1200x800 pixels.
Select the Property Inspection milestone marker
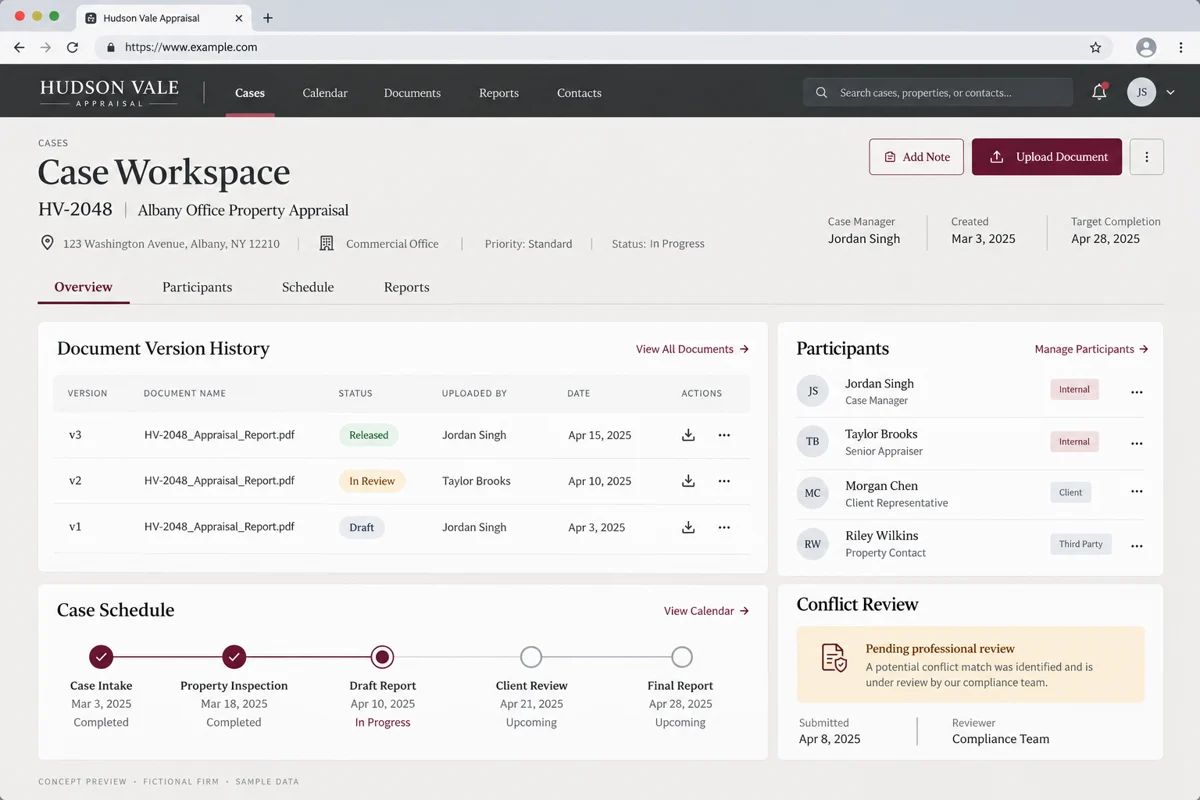coord(234,657)
